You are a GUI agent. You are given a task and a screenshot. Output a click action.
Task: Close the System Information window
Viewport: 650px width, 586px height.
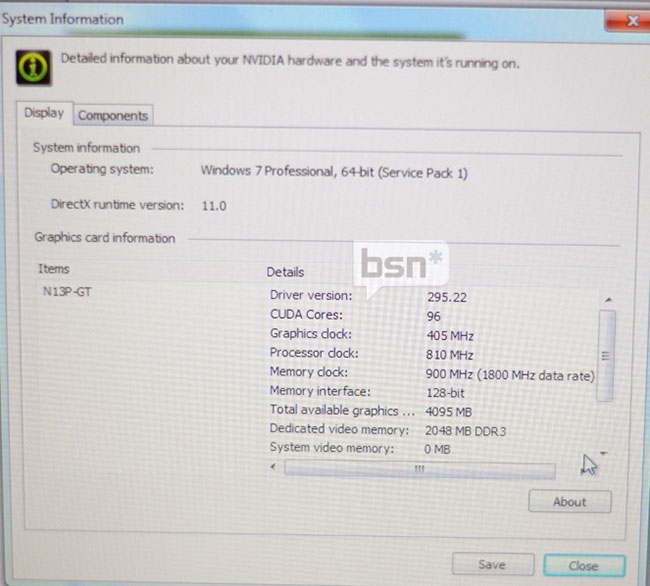(627, 20)
